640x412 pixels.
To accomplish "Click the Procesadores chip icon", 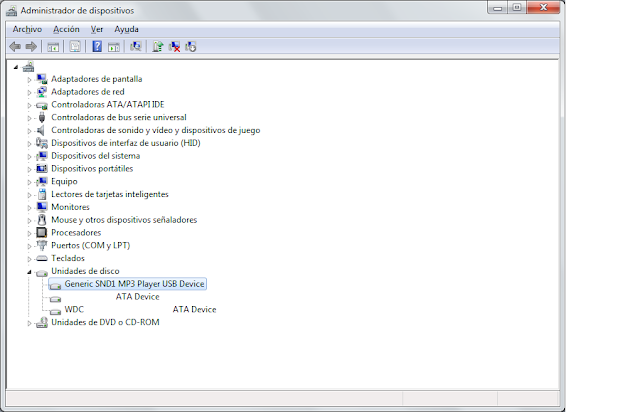I will (42, 232).
